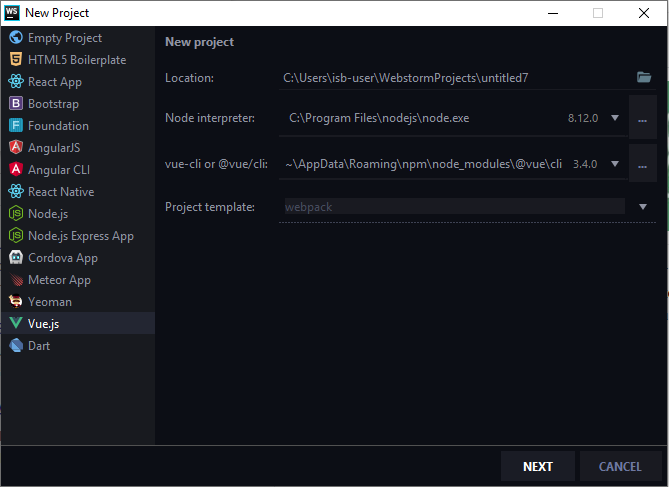The image size is (669, 487).
Task: Click the Dart logo icon
Action: [x=16, y=345]
